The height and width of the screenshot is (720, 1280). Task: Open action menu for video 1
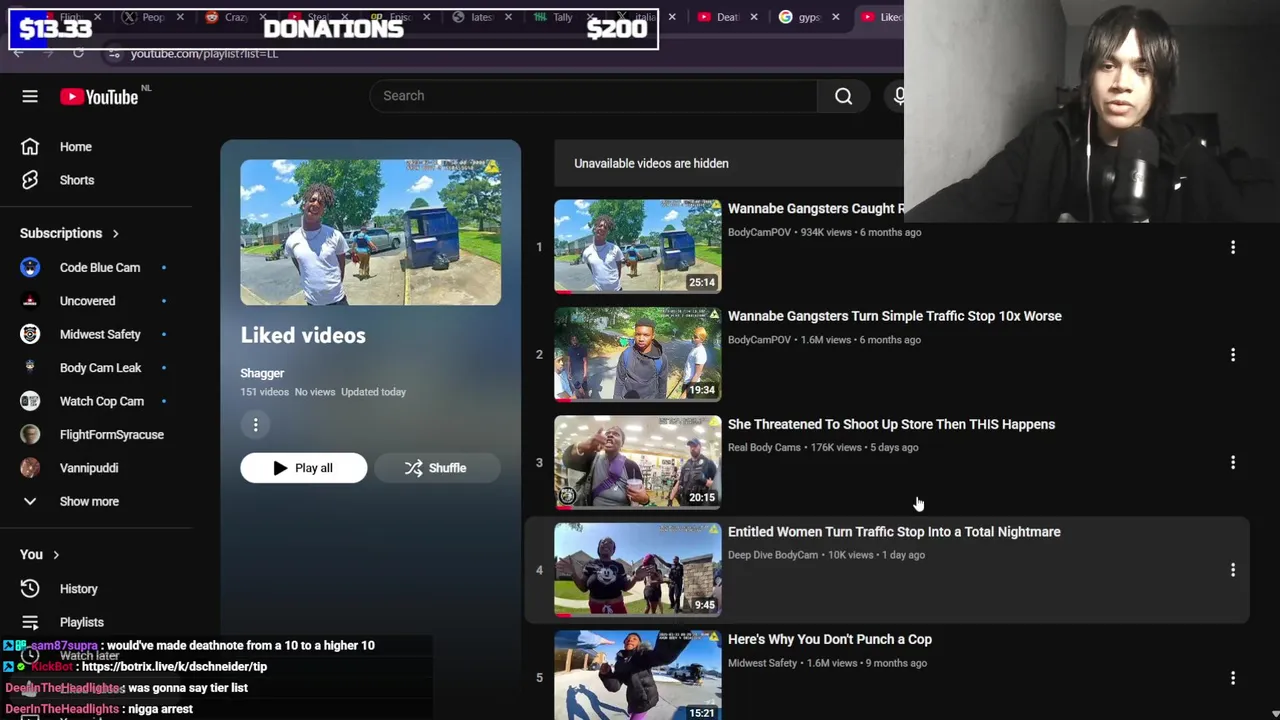1233,247
